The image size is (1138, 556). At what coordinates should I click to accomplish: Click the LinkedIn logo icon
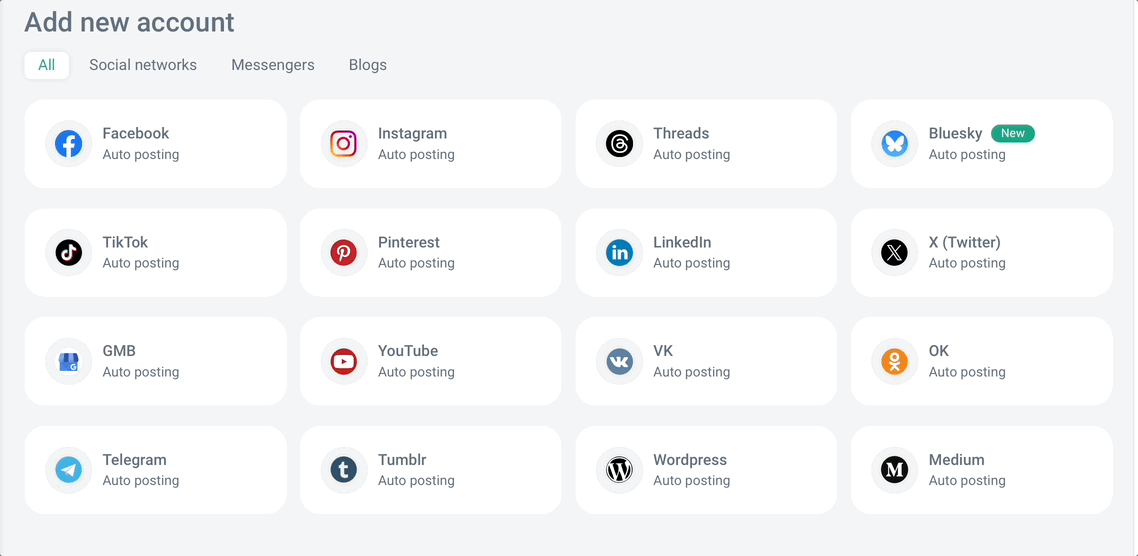(619, 253)
